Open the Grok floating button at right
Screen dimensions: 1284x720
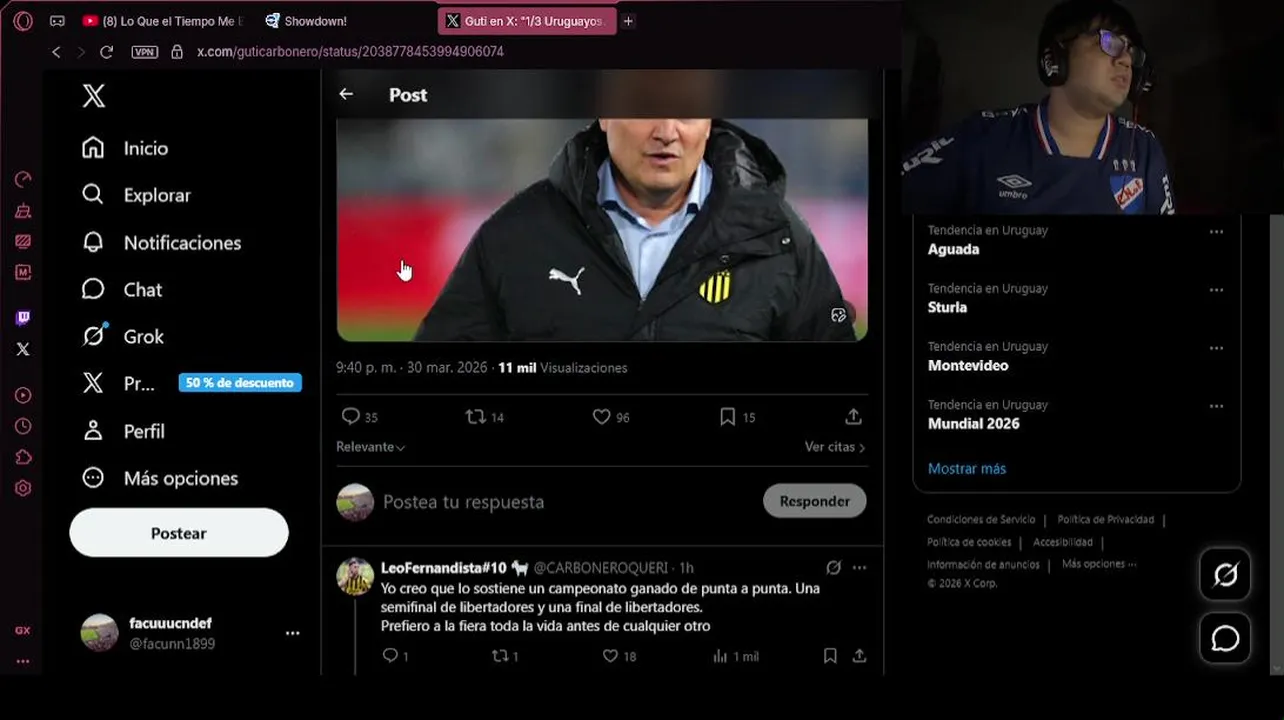click(1225, 575)
